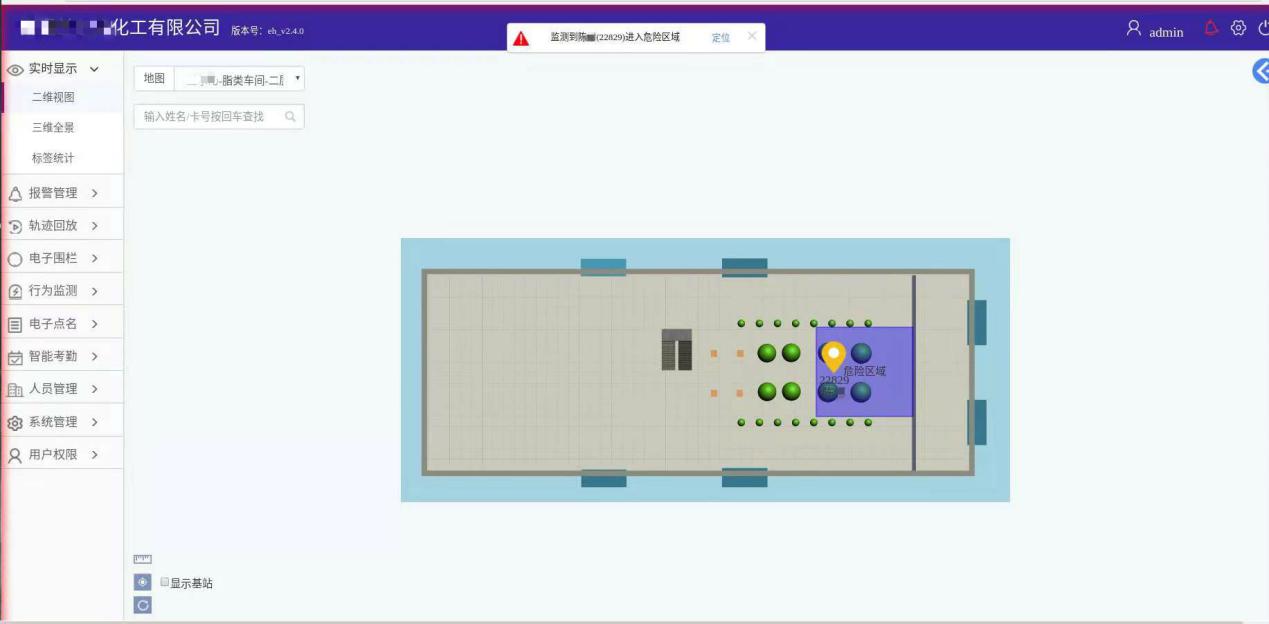Close the danger zone alert notification
1269x624 pixels.
pos(752,37)
